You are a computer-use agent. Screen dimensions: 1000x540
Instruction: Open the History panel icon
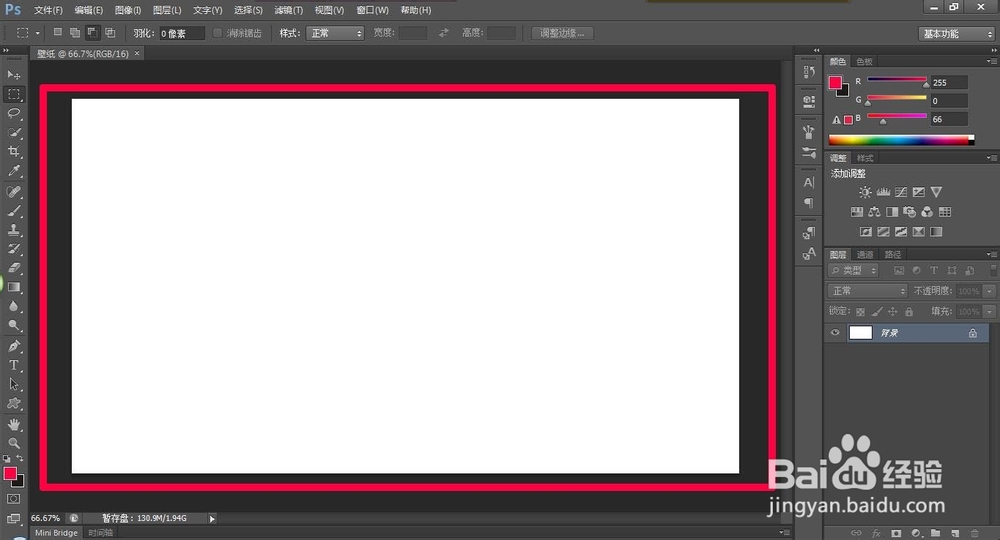(x=809, y=72)
